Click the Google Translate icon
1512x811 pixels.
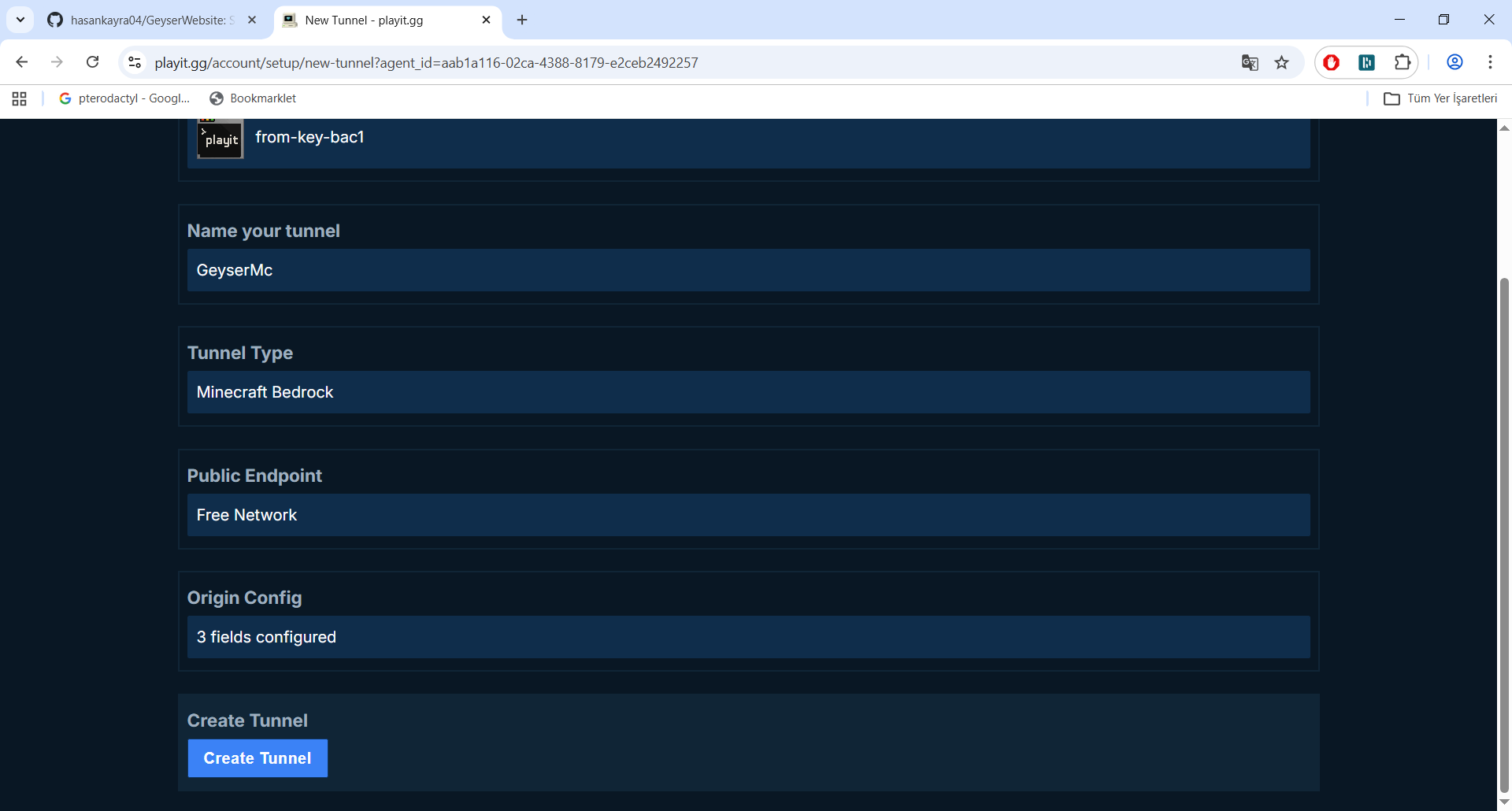point(1250,62)
